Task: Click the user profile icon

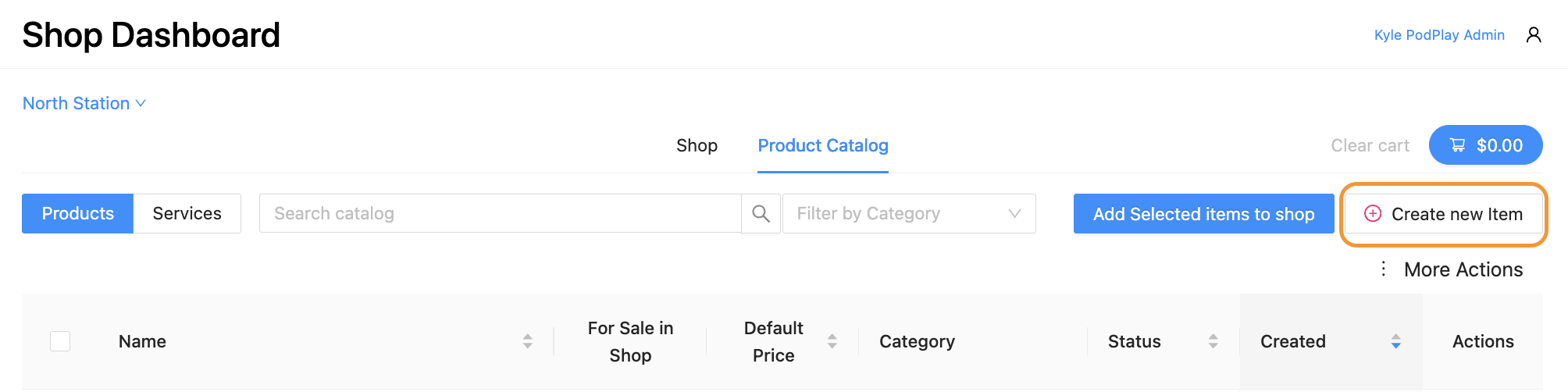Action: [1534, 35]
